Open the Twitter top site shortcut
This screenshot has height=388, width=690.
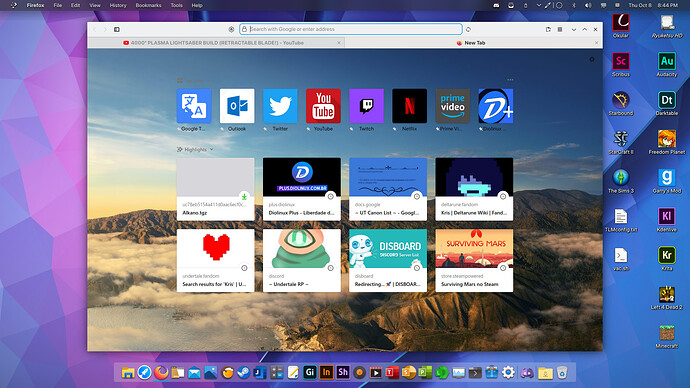pyautogui.click(x=280, y=106)
